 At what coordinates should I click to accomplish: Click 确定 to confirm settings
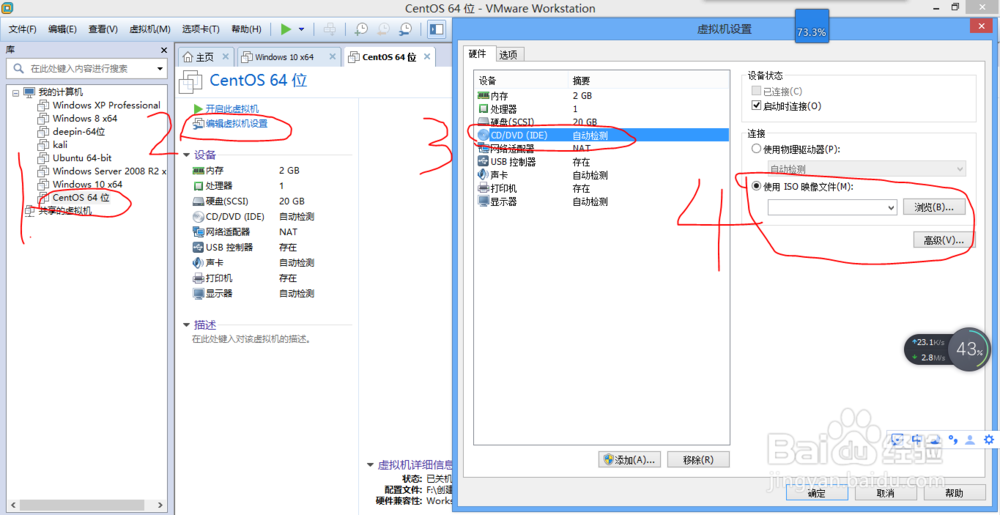pos(816,493)
